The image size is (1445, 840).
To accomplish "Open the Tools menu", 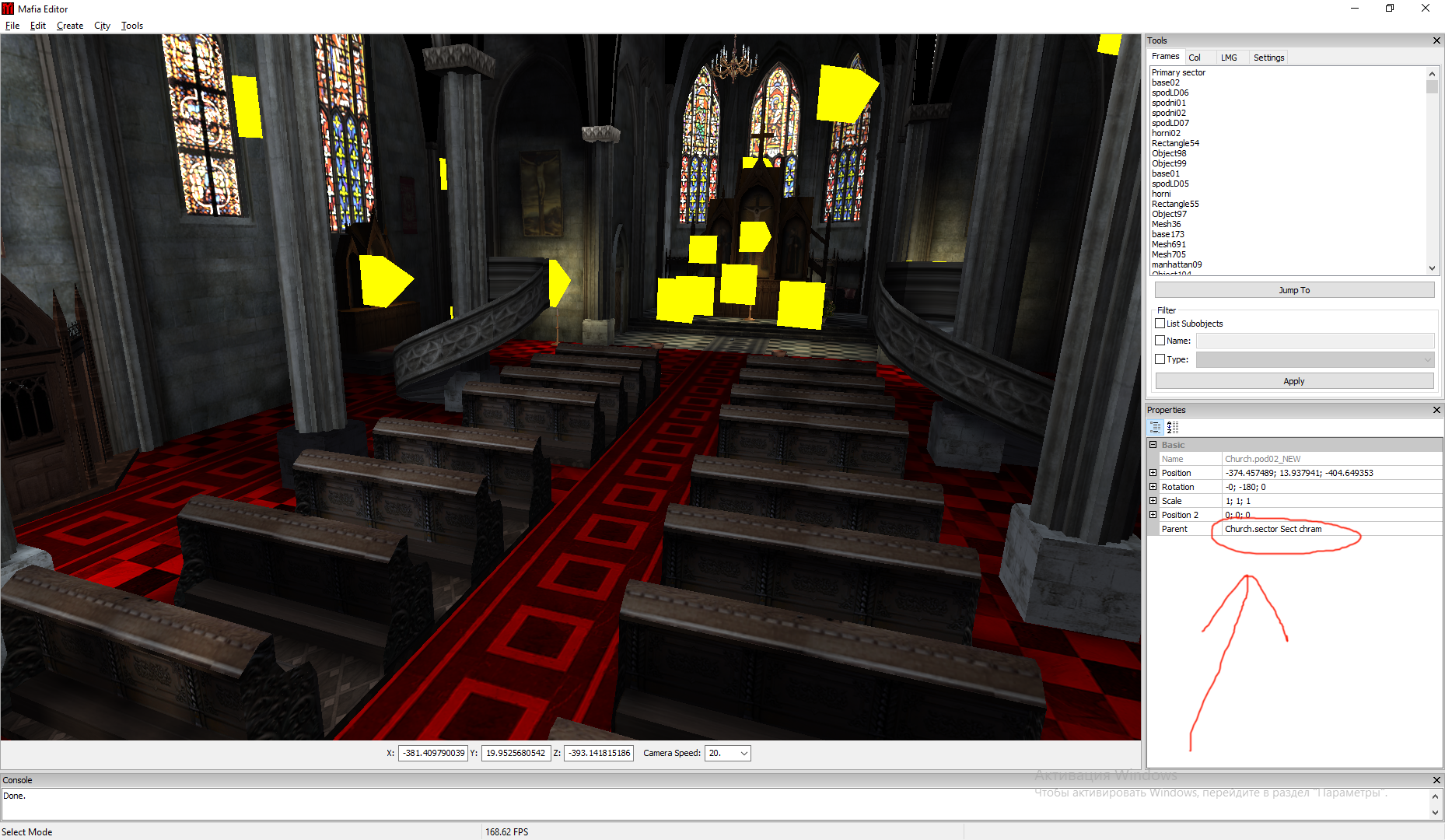I will point(132,26).
